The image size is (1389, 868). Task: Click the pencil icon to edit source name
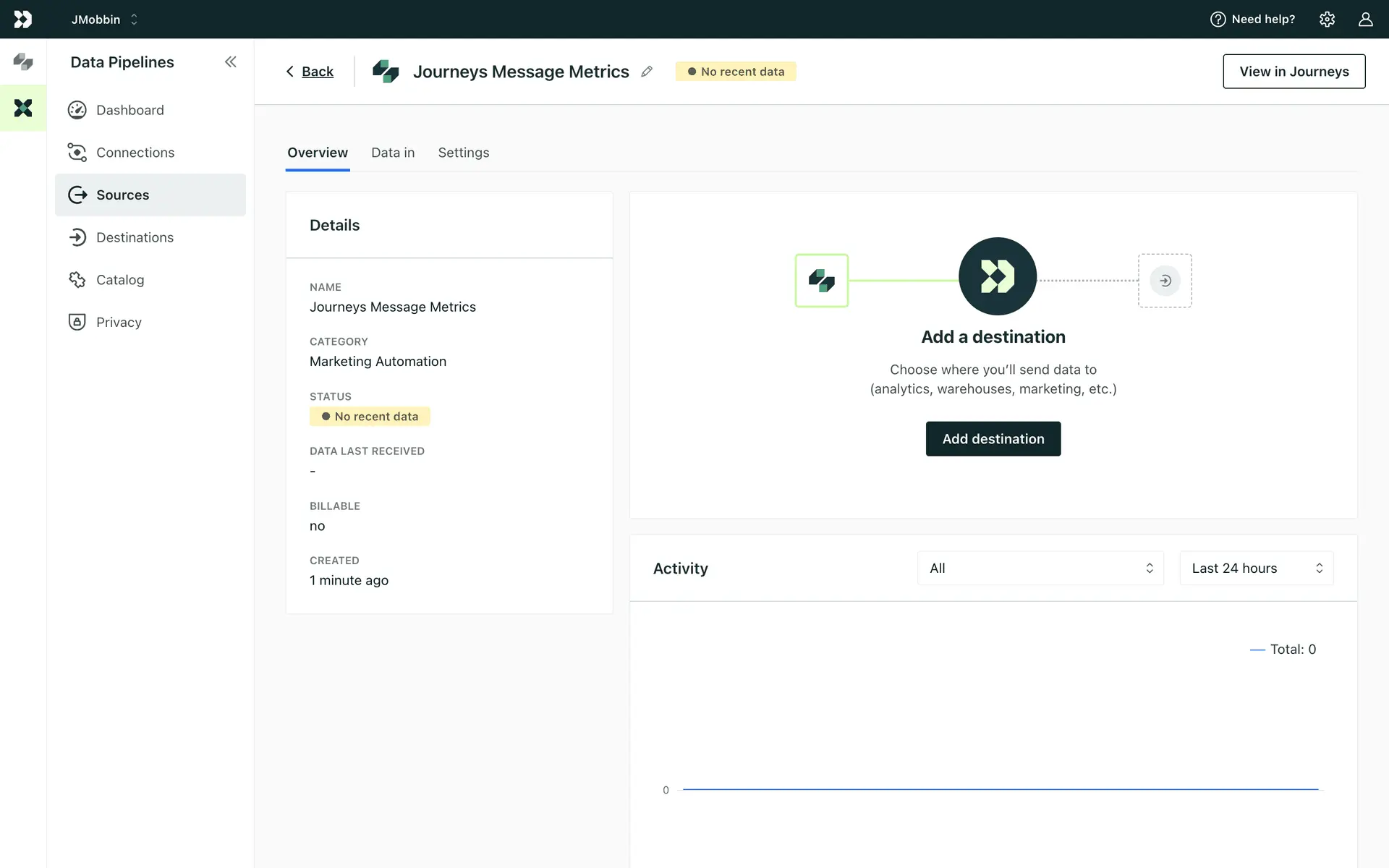point(647,72)
